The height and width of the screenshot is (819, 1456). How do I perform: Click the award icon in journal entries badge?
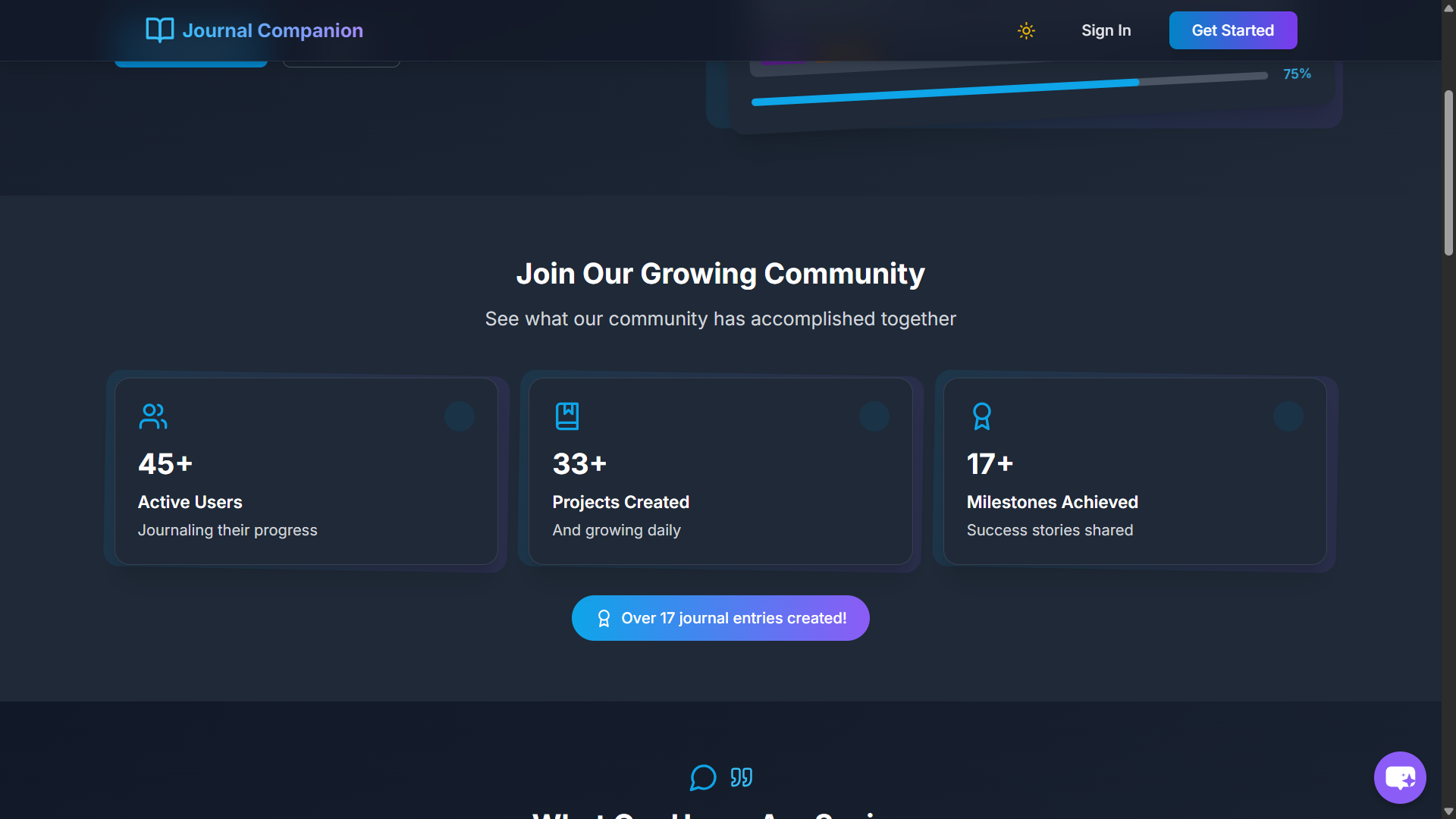click(604, 619)
